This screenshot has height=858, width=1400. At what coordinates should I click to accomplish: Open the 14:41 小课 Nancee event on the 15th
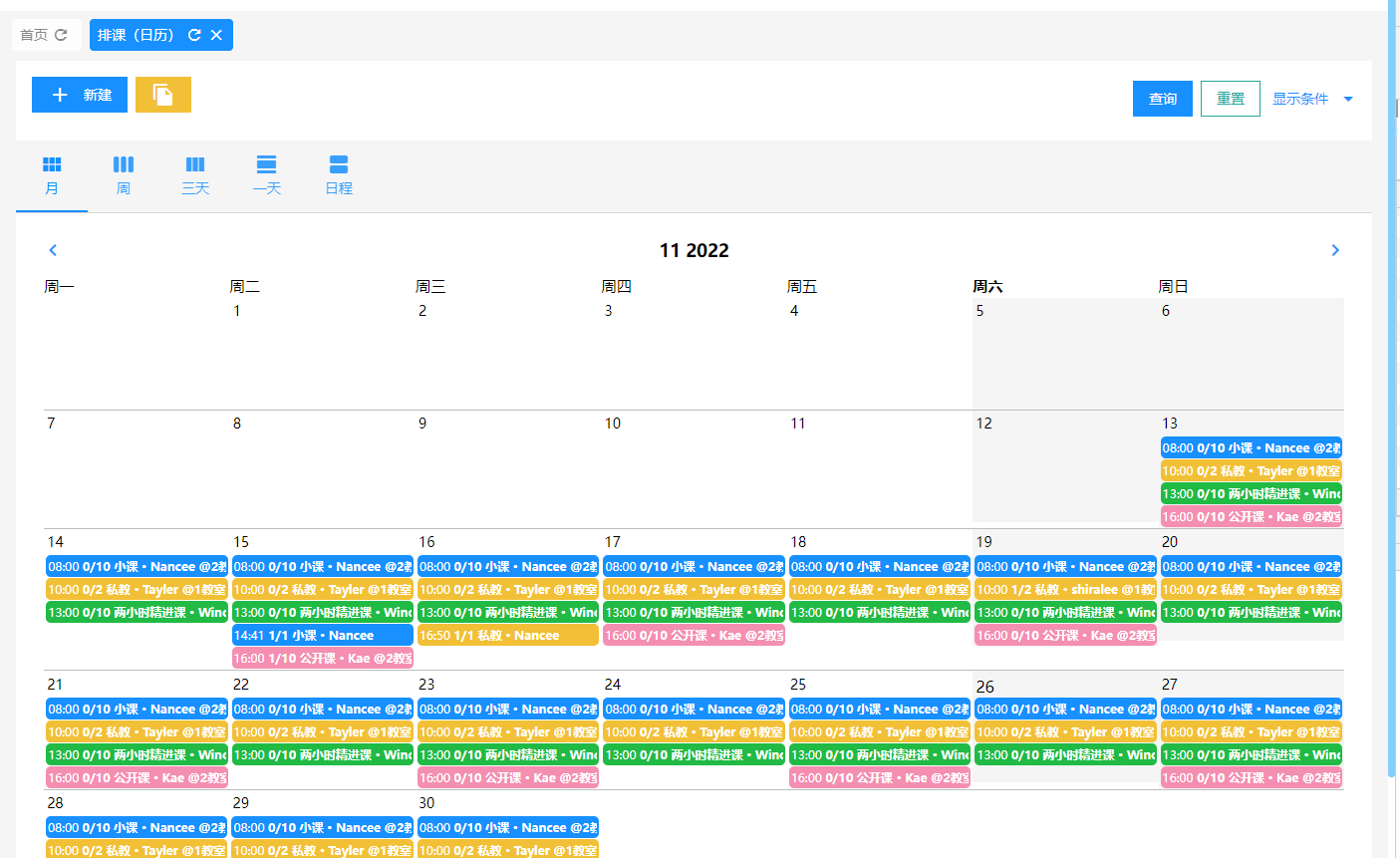[x=322, y=635]
